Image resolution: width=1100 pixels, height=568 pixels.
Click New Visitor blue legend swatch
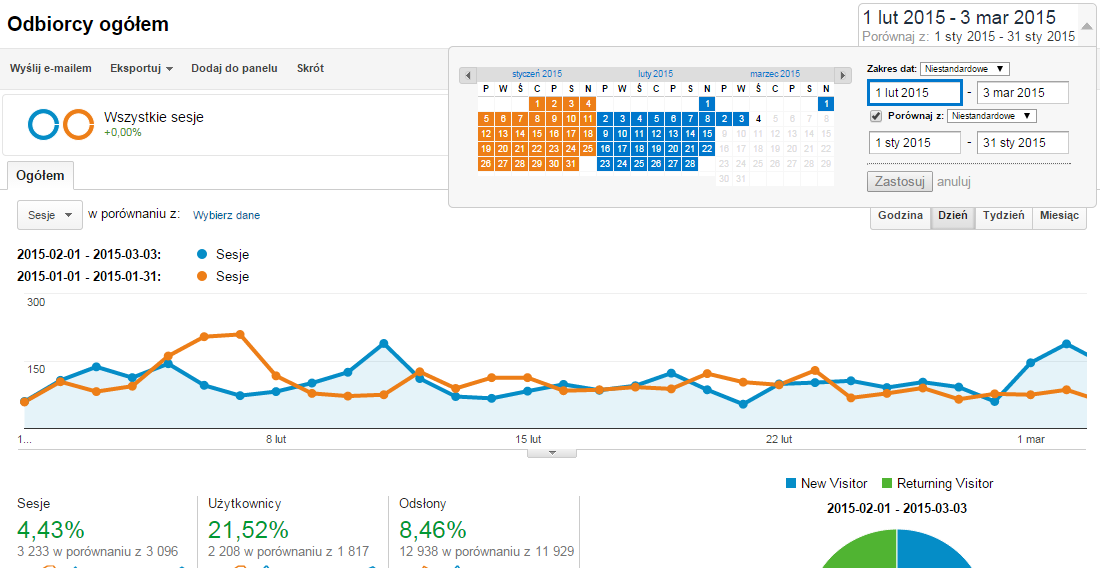(x=791, y=483)
